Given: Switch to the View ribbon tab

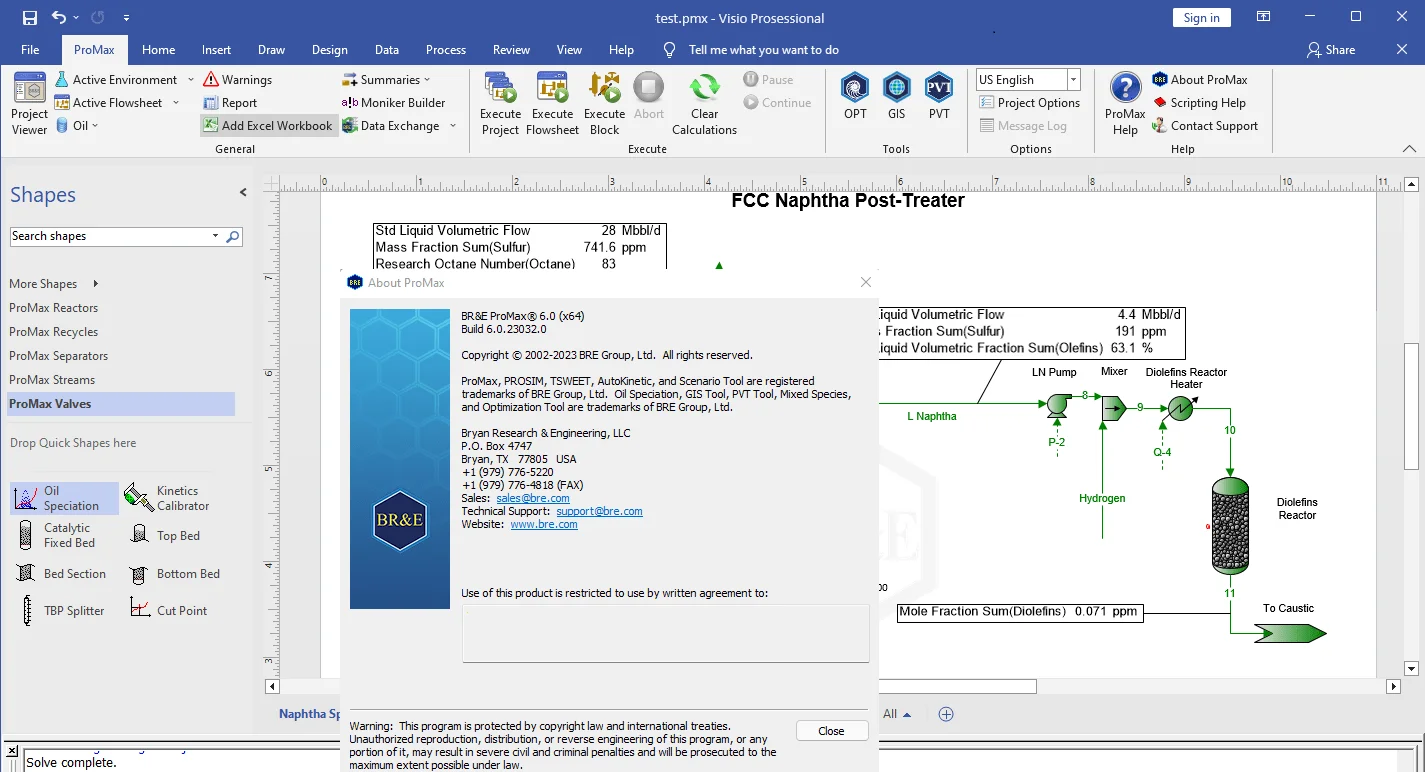Looking at the screenshot, I should tap(569, 50).
